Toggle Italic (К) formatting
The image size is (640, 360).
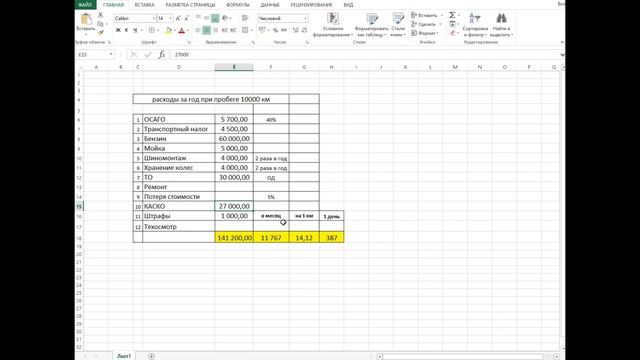(x=127, y=30)
